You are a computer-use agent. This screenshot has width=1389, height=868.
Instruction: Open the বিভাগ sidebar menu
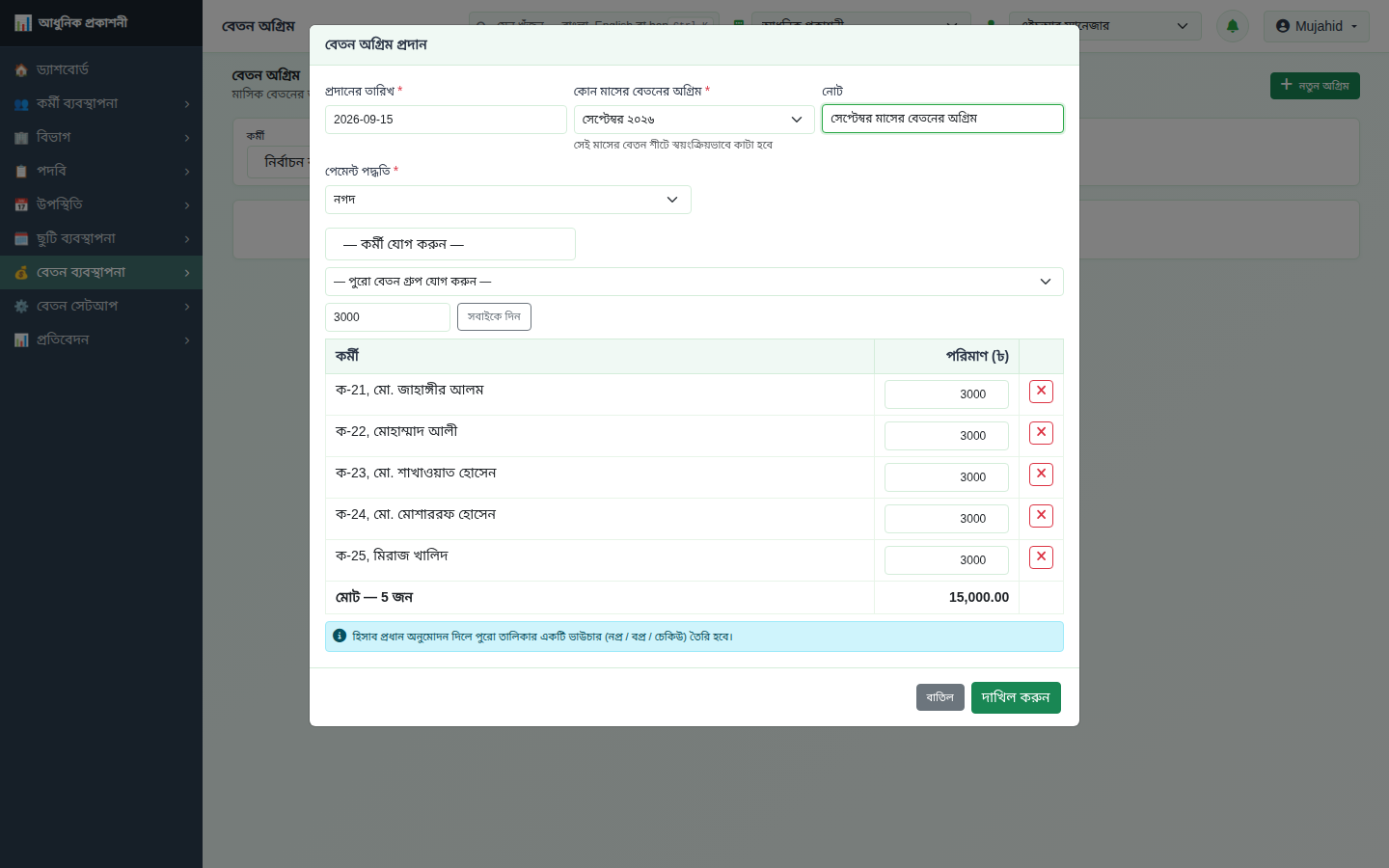click(101, 137)
